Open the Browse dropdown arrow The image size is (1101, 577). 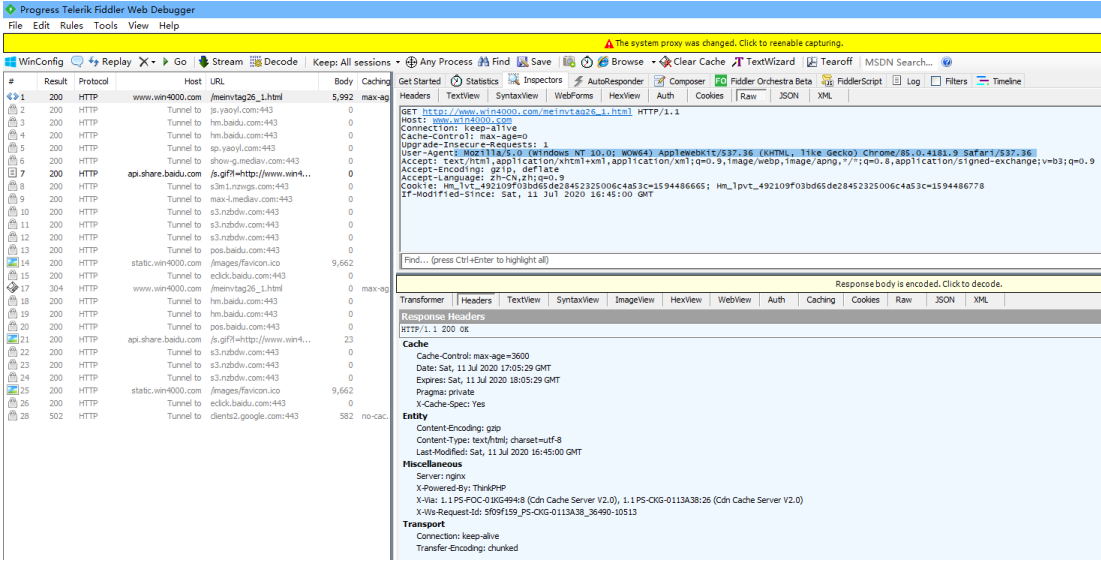[x=653, y=62]
